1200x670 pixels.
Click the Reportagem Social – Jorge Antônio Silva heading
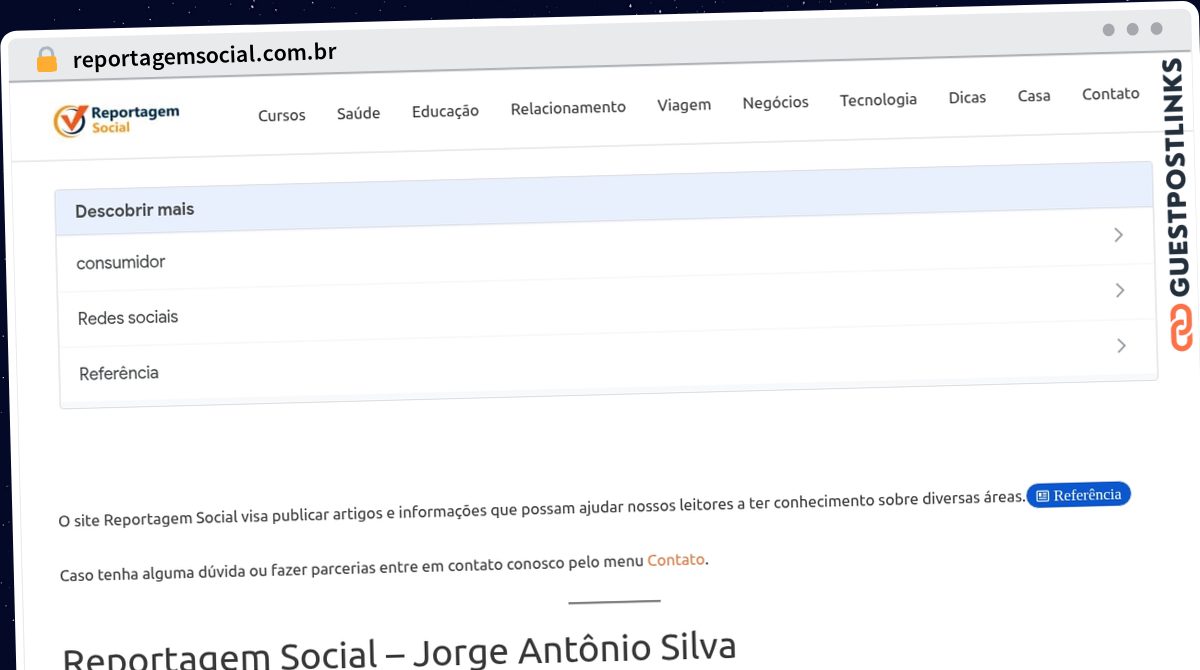(400, 649)
